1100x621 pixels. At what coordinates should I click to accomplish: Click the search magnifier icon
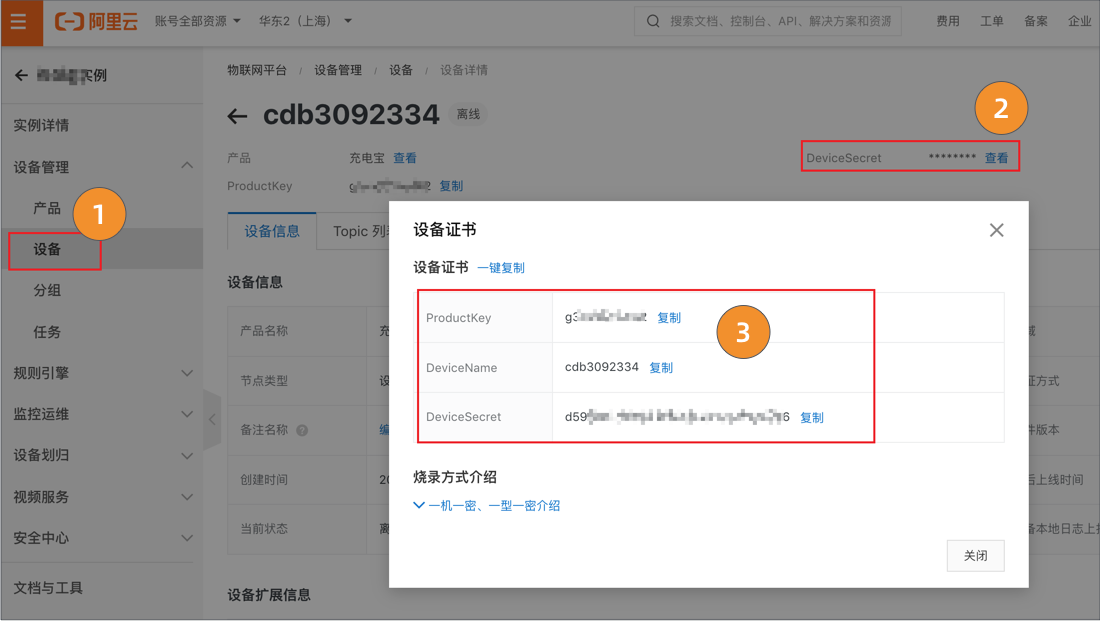pos(652,21)
